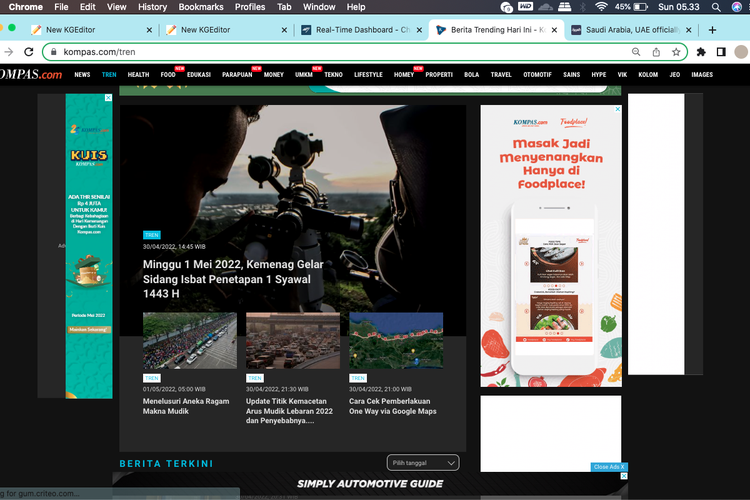Click the share icon in address bar
The image size is (750, 500).
(x=658, y=51)
